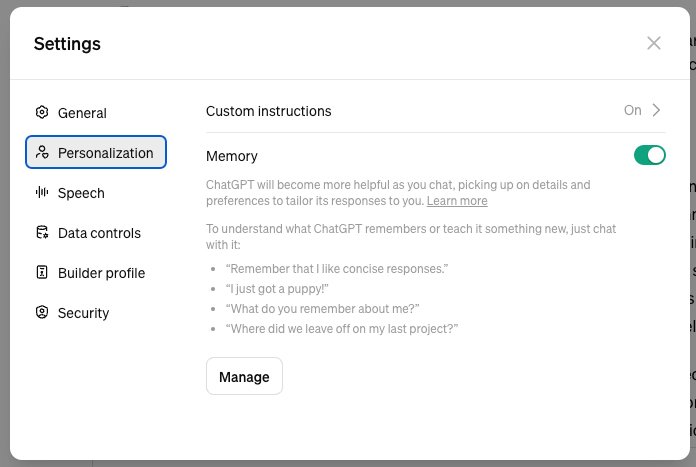Click the Data controls database icon
Viewport: 696px width, 467px height.
42,232
